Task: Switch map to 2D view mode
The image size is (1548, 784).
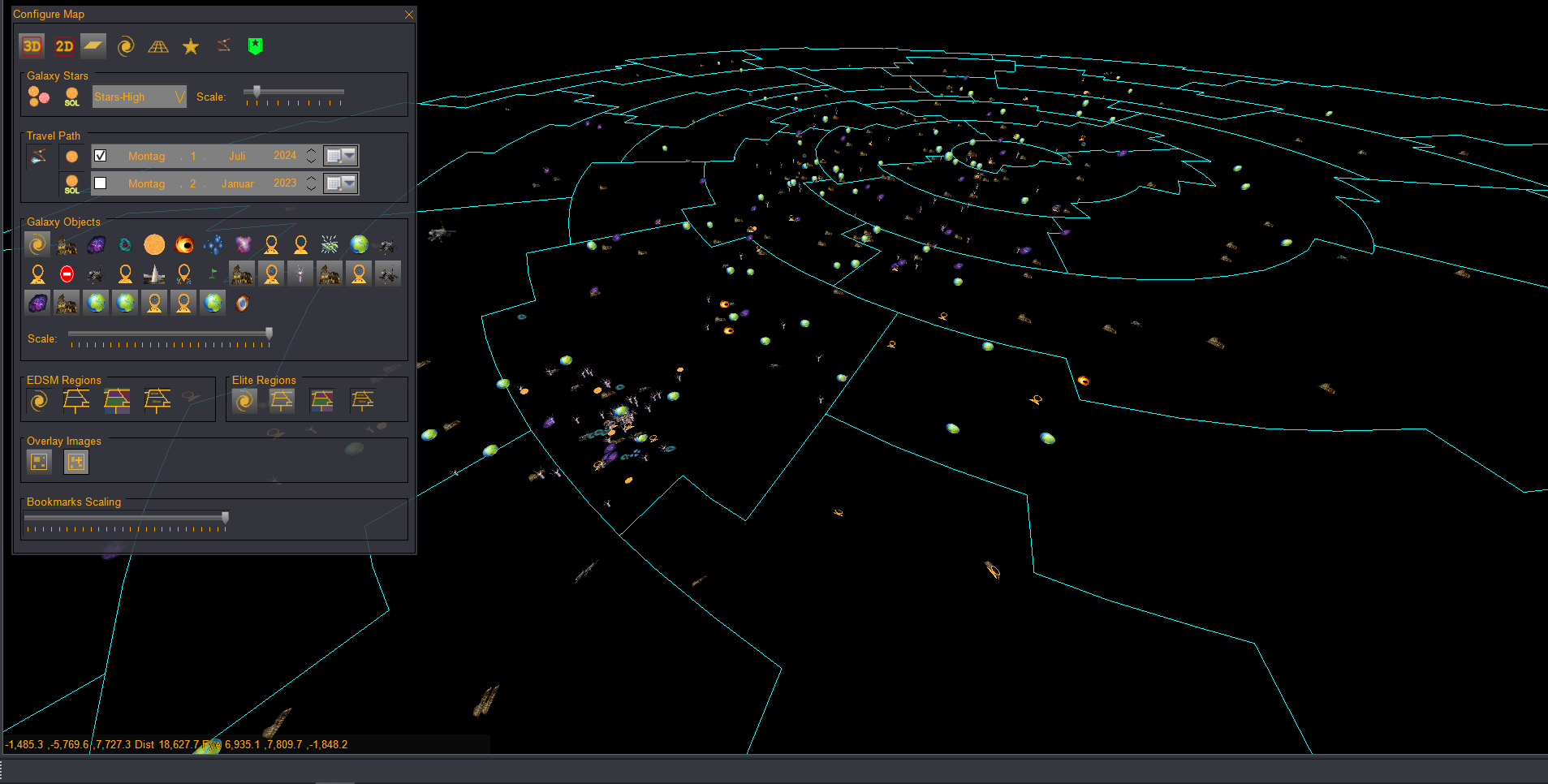Action: [x=64, y=46]
